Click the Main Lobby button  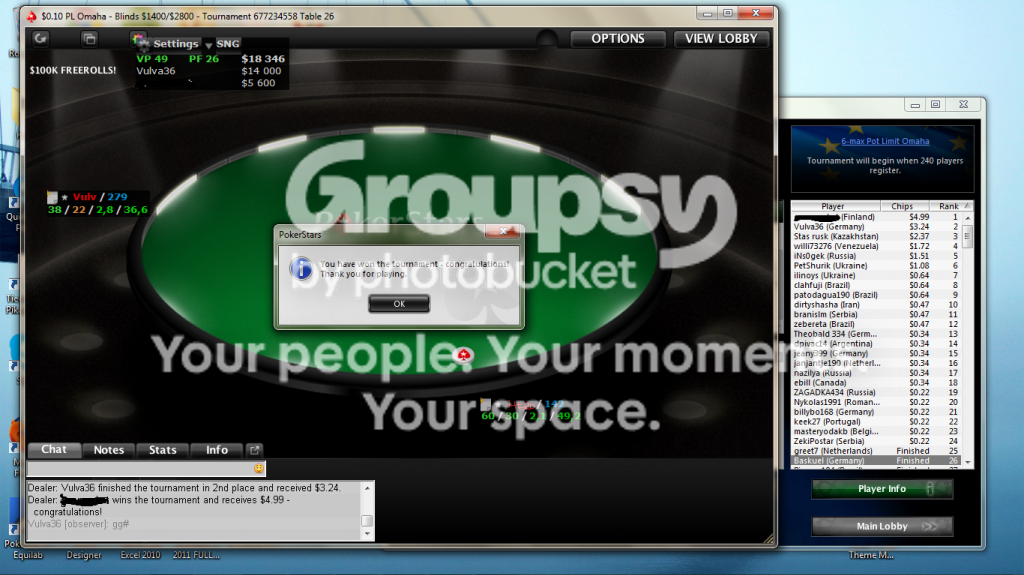click(x=882, y=526)
